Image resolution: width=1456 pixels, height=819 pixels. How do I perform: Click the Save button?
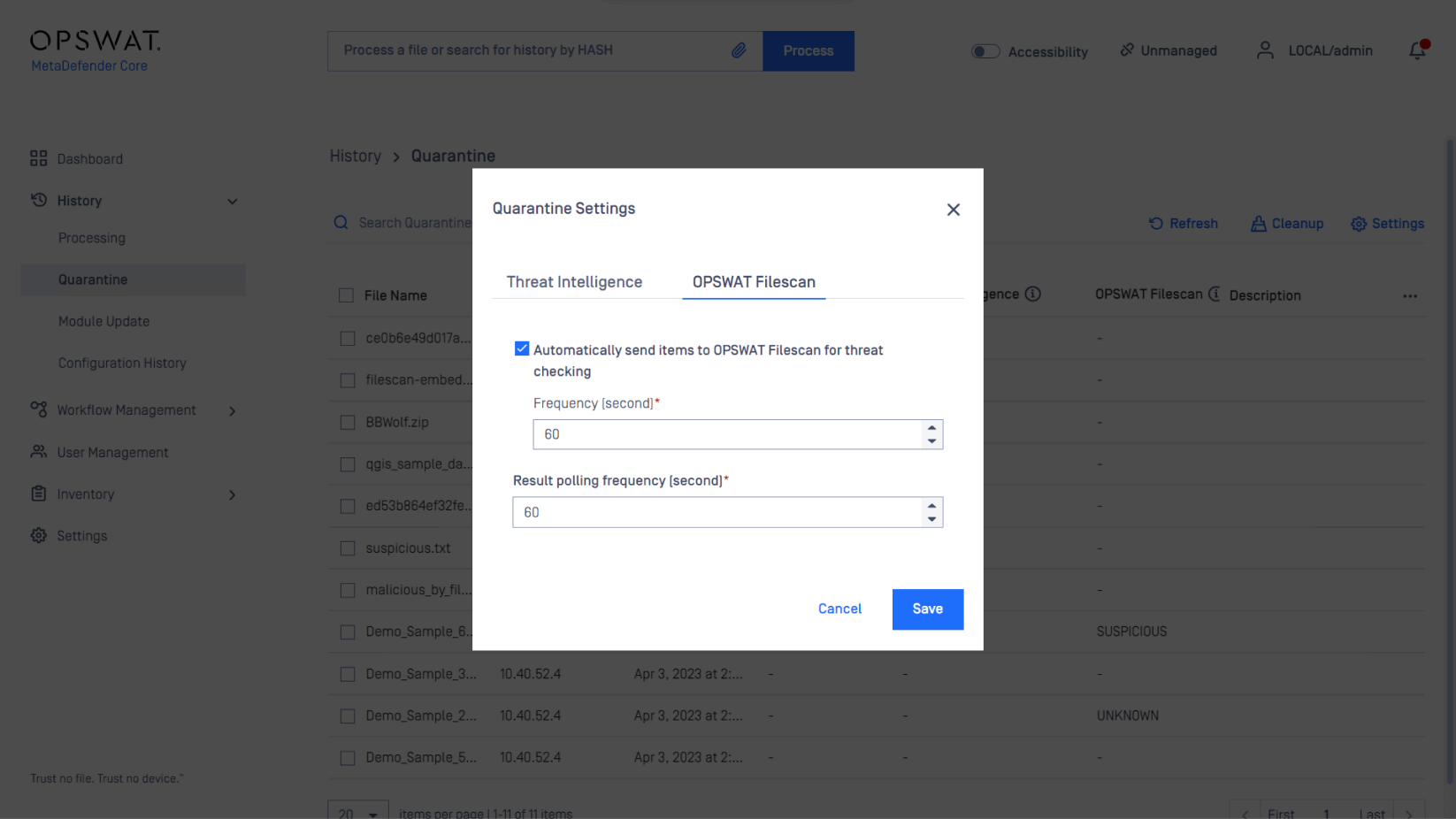(927, 609)
